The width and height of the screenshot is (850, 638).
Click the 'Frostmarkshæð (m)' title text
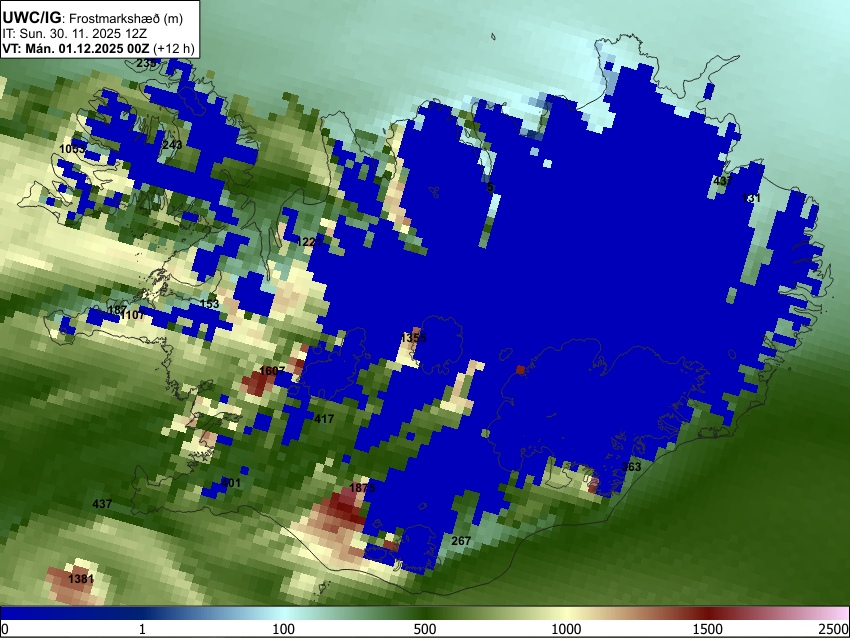[x=126, y=18]
